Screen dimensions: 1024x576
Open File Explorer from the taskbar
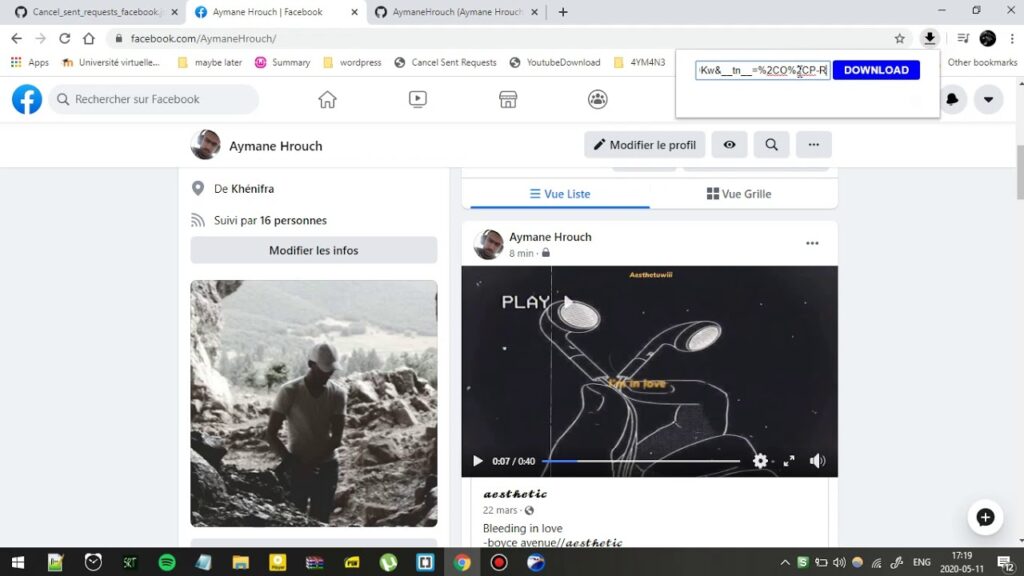[240, 562]
